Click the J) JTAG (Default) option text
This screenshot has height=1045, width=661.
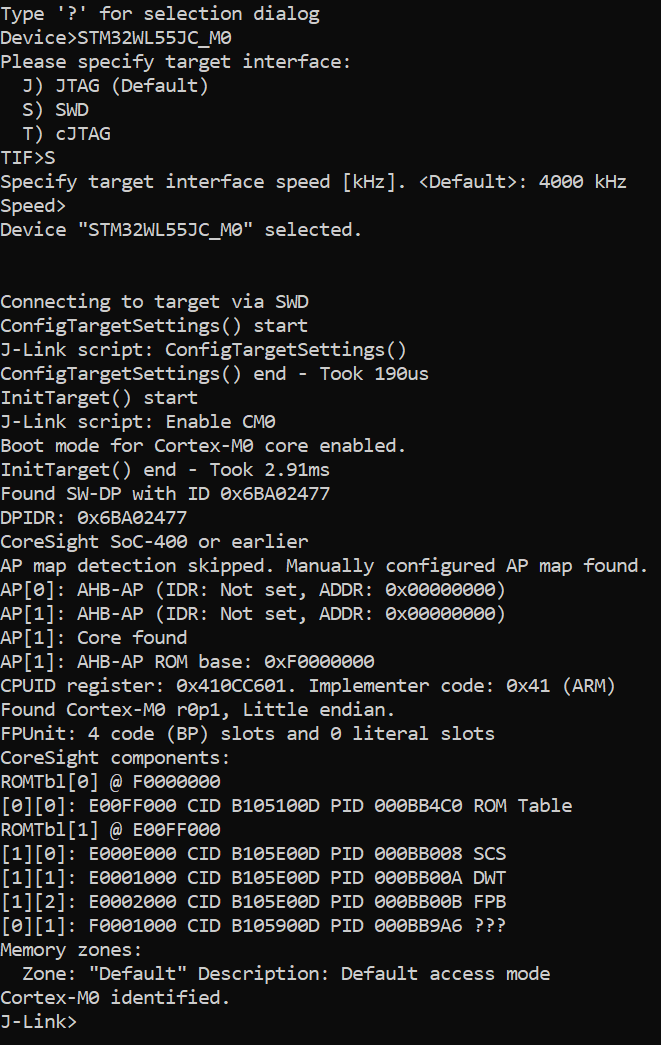115,86
